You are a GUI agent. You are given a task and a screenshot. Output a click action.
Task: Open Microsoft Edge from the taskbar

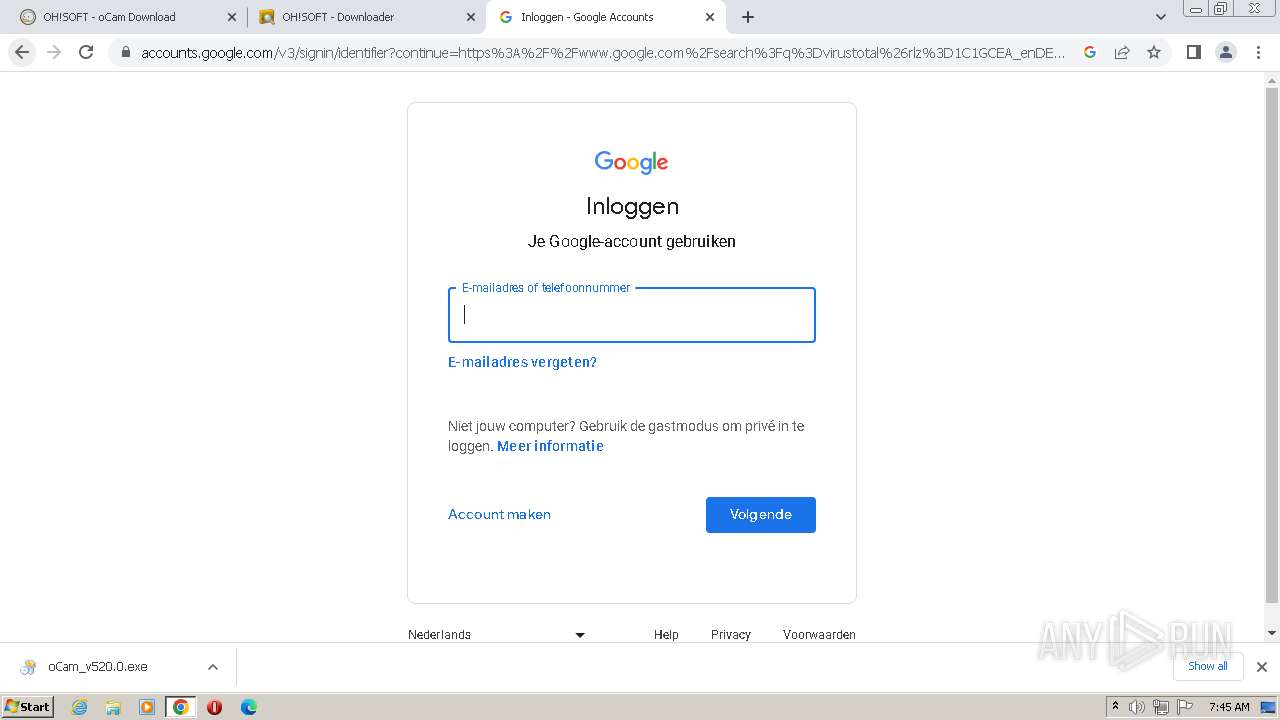tap(249, 707)
